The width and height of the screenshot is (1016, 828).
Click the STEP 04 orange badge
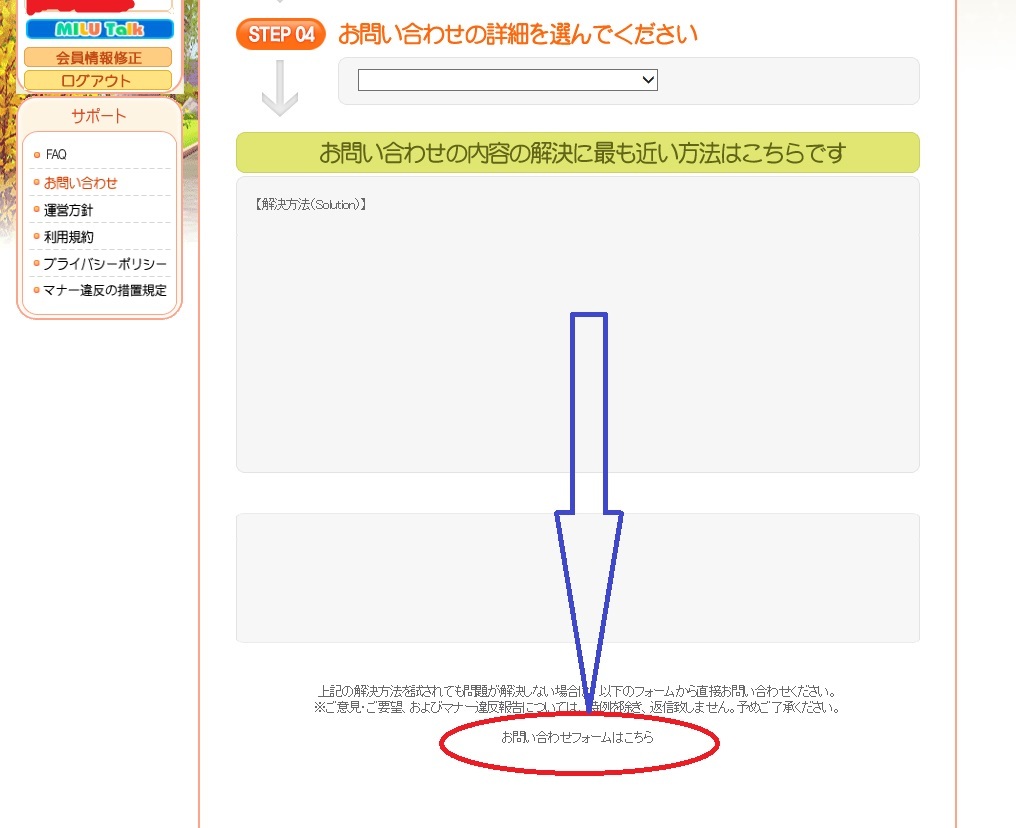tap(281, 34)
